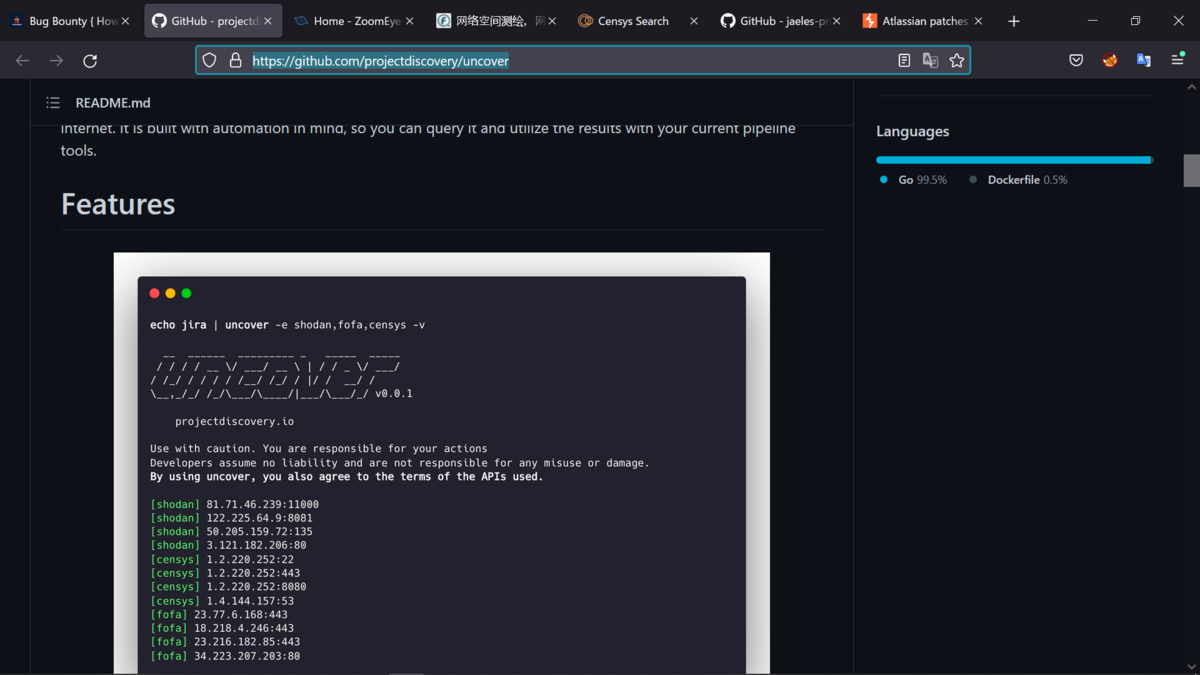Restore down the Firefox window

(1135, 21)
